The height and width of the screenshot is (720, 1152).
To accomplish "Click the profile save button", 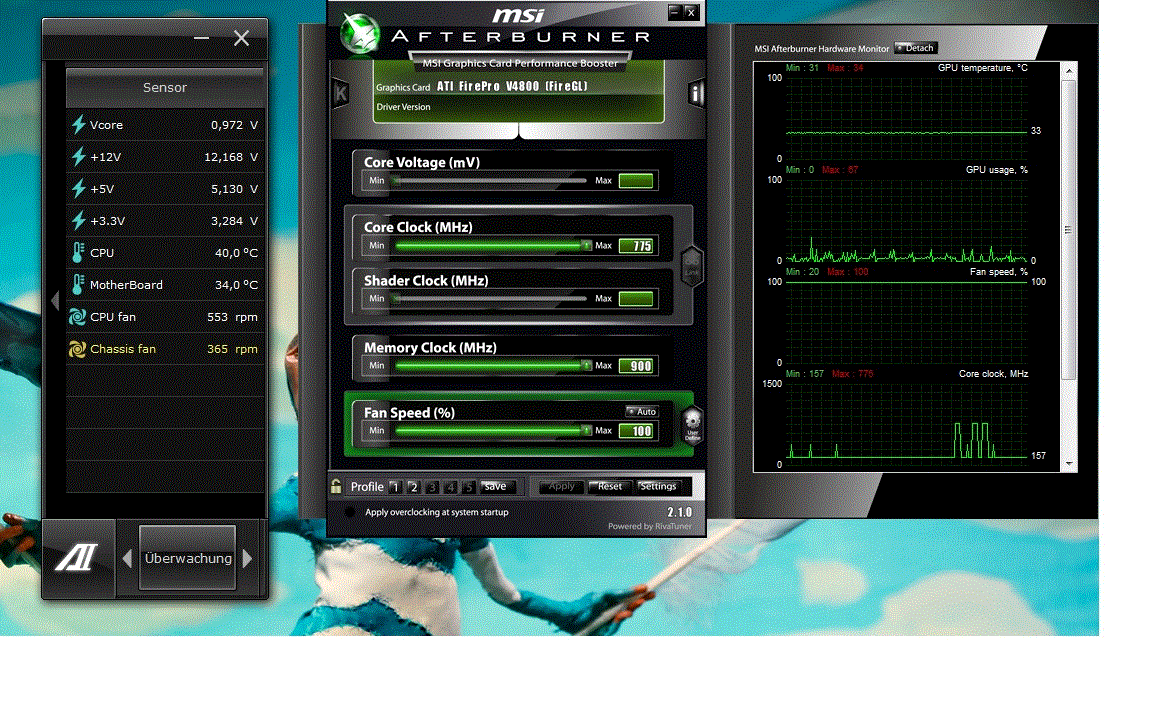I will tap(496, 486).
